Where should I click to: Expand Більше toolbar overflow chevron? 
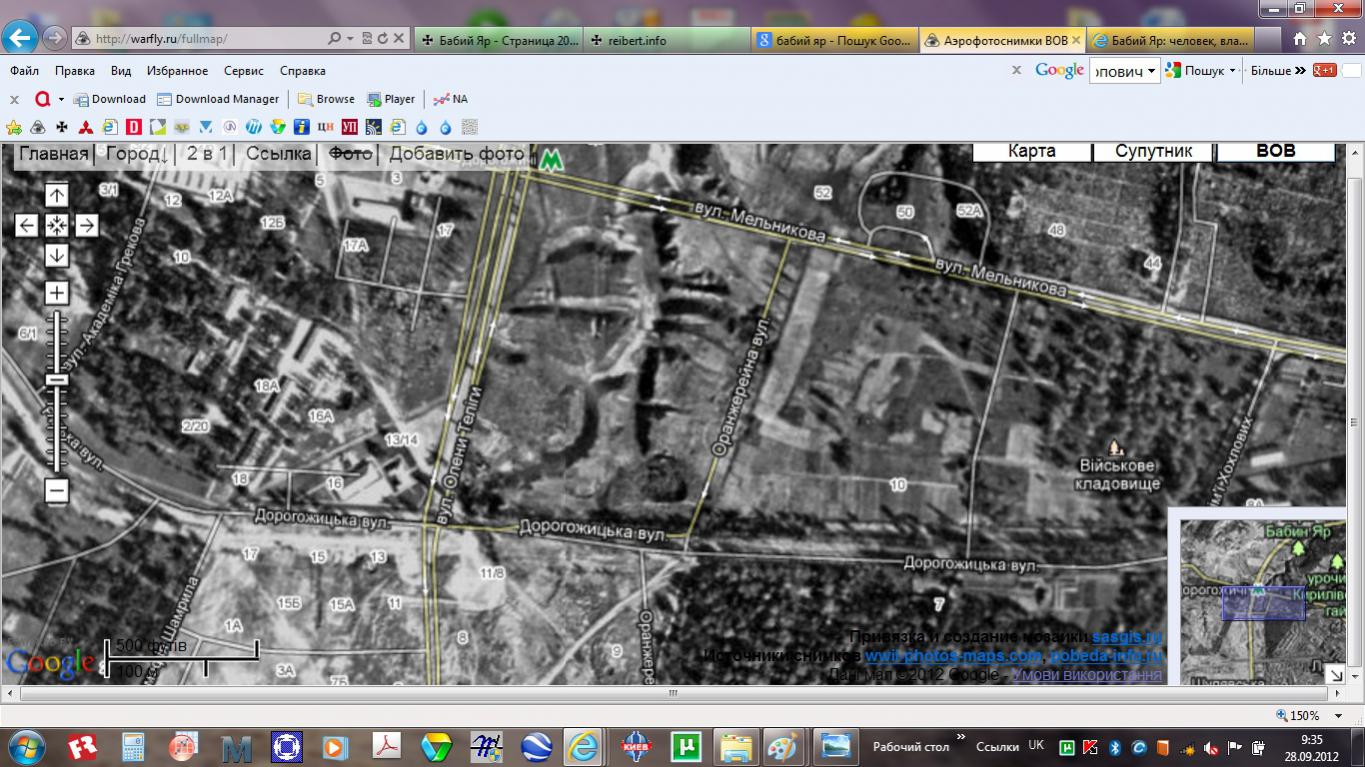tap(1300, 71)
